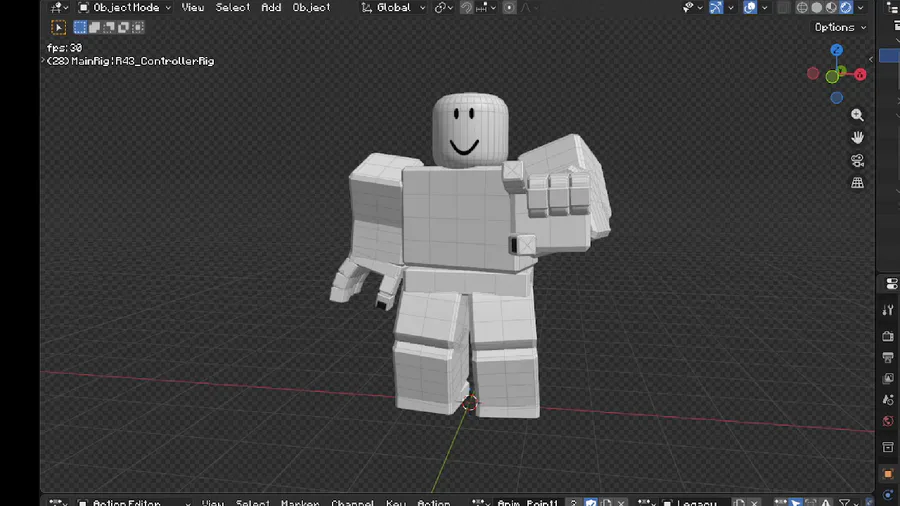Viewport: 900px width, 506px height.
Task: Open the proportional editing falloff selector
Action: click(529, 7)
